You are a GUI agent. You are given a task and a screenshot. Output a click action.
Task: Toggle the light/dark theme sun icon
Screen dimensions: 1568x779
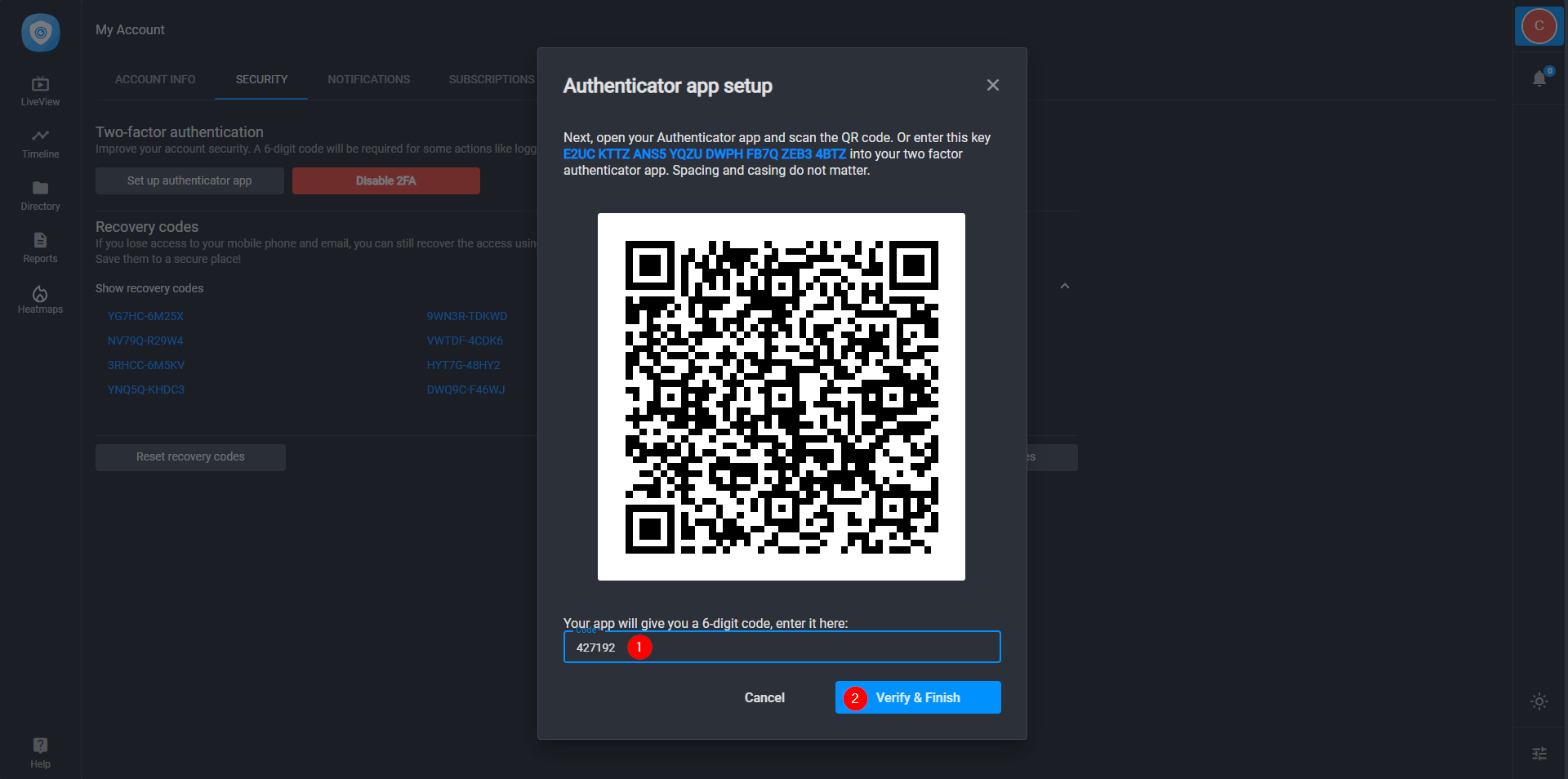coord(1539,701)
